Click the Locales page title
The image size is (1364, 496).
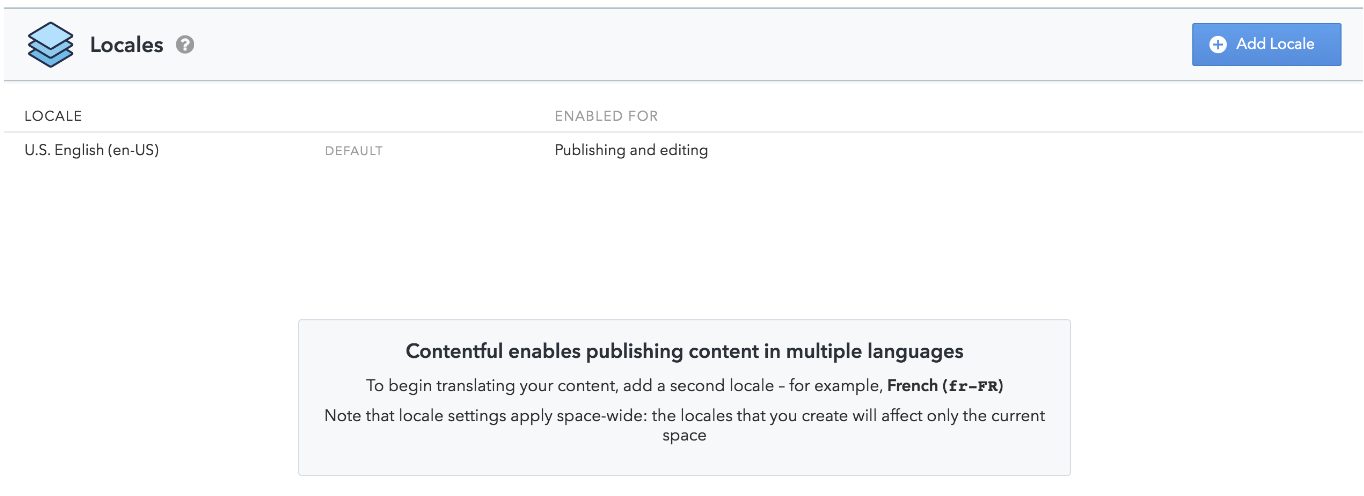[x=126, y=45]
